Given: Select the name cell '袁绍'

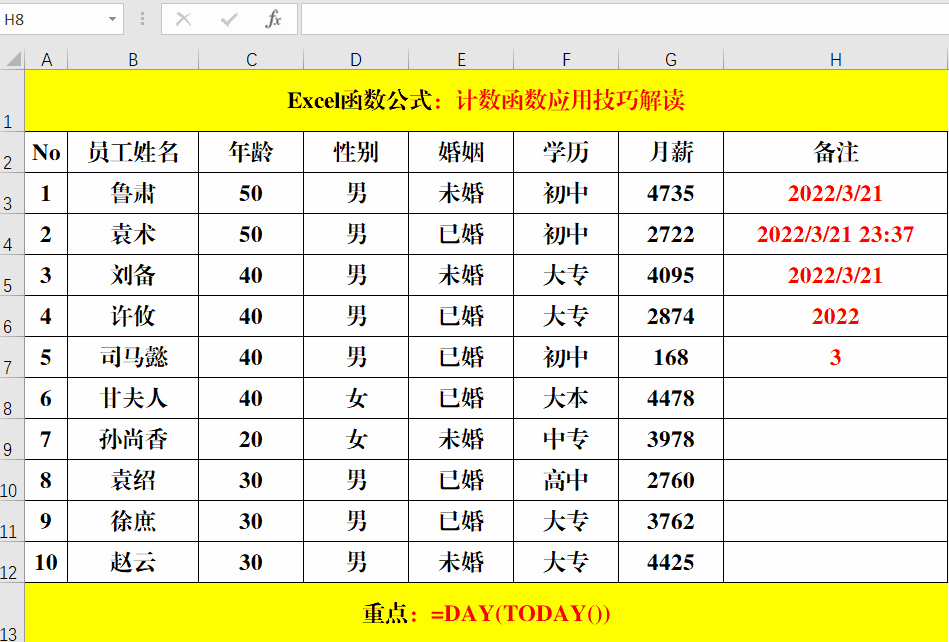Looking at the screenshot, I should click(133, 480).
